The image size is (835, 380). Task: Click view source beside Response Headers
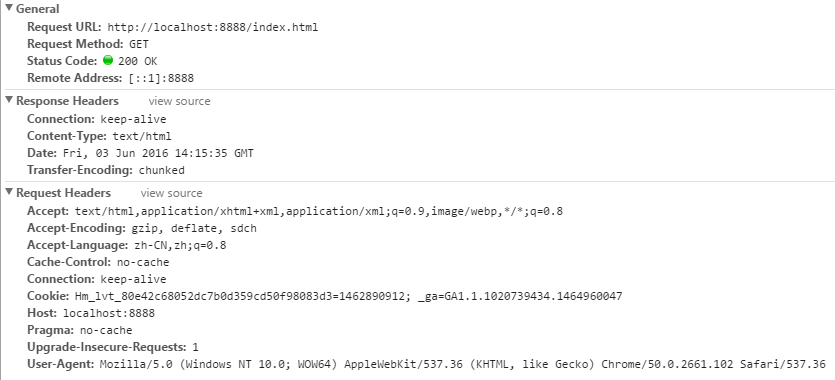179,101
